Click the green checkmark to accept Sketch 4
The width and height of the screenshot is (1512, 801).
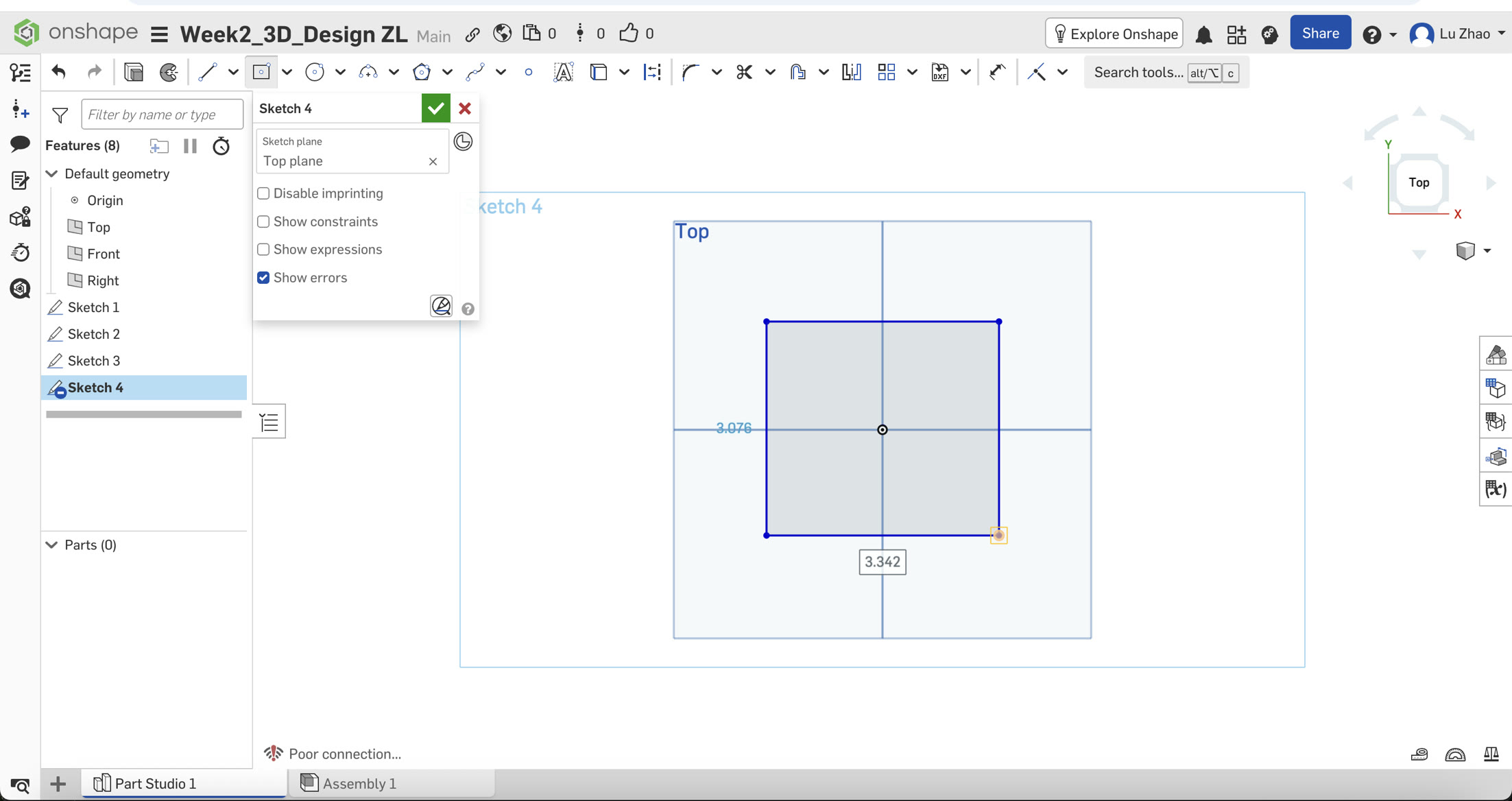point(435,108)
